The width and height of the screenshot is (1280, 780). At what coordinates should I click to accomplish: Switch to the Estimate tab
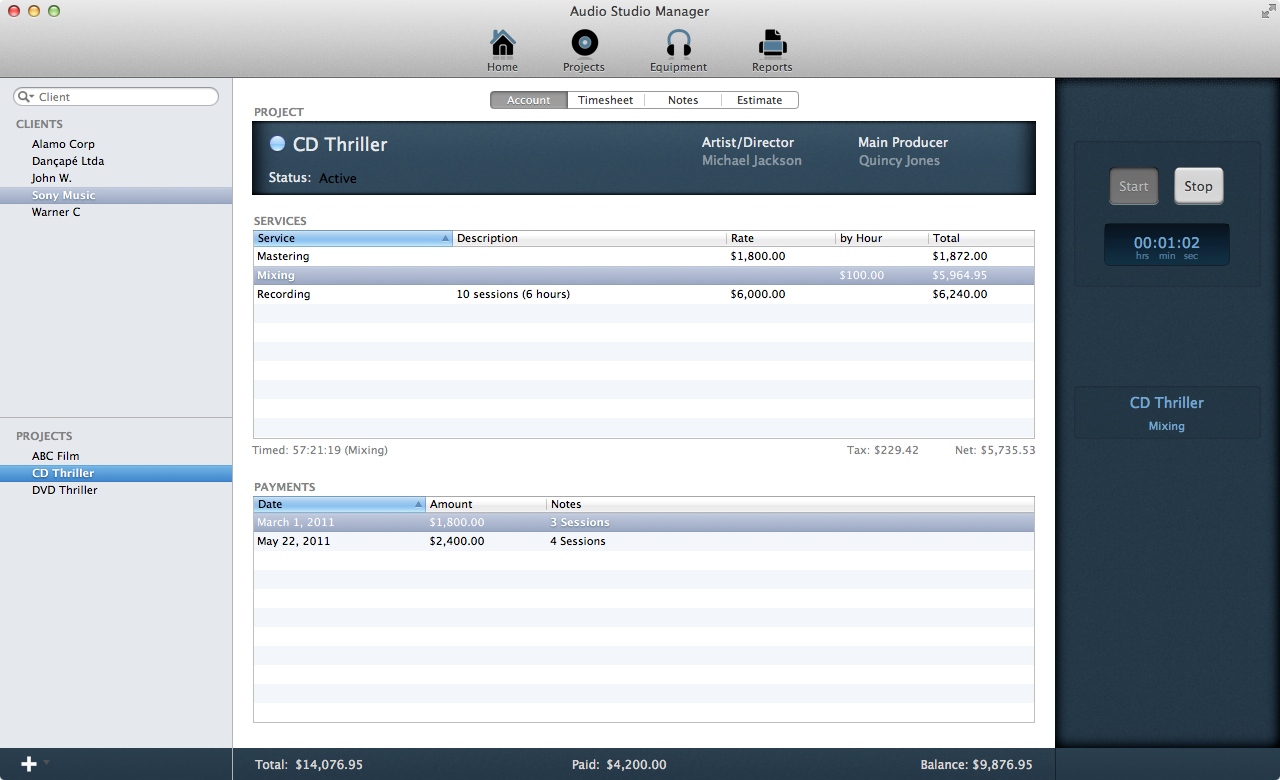pyautogui.click(x=759, y=100)
